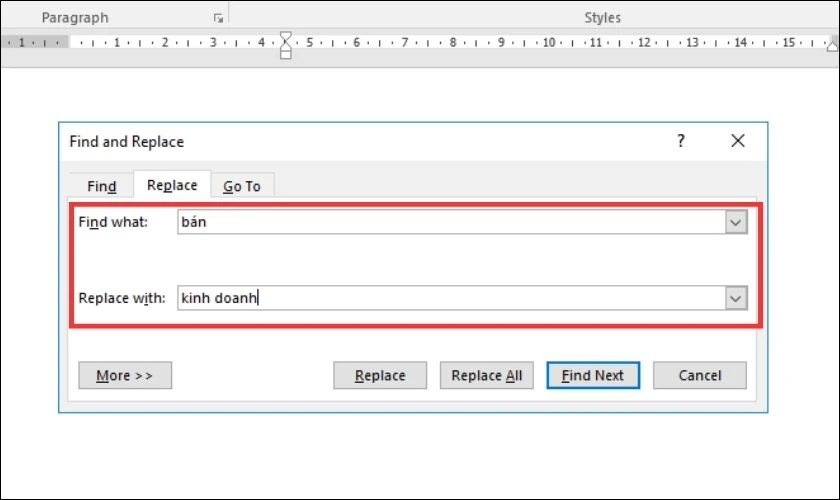This screenshot has height=500, width=840.
Task: Expand more options with More >> button
Action: pos(125,375)
